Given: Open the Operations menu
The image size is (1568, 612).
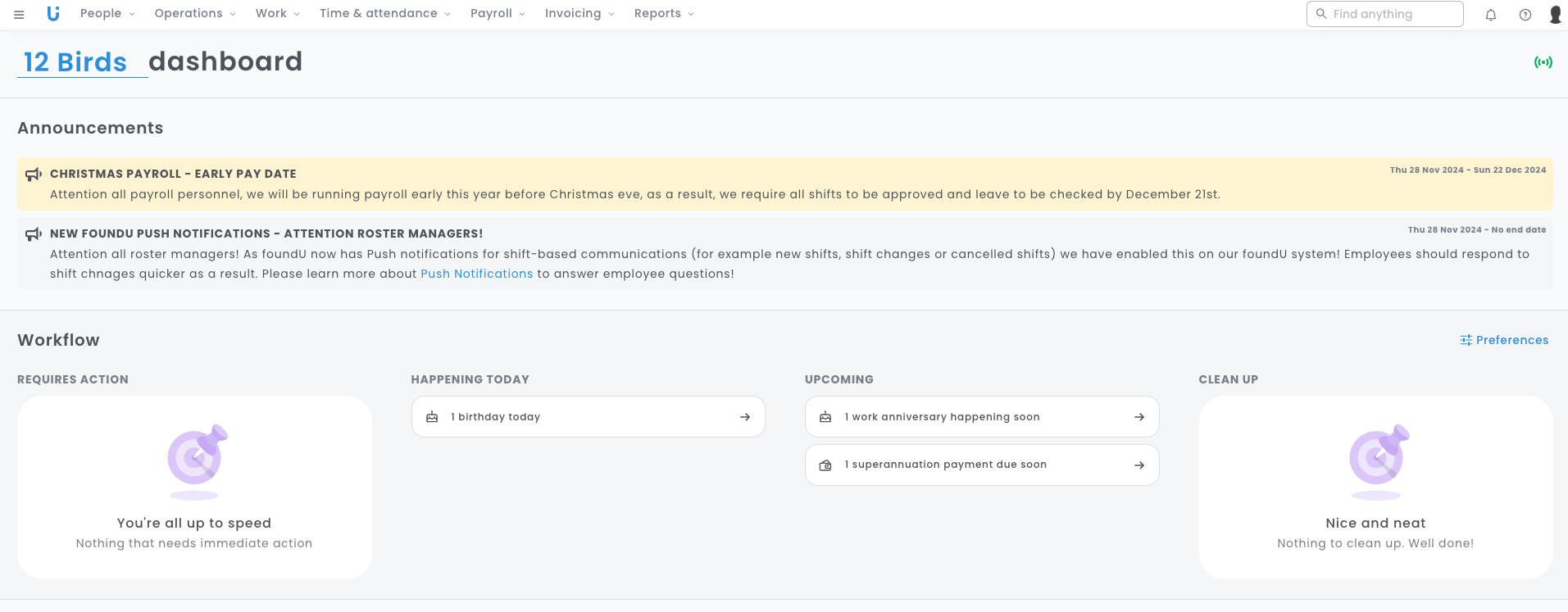Looking at the screenshot, I should pos(195,14).
